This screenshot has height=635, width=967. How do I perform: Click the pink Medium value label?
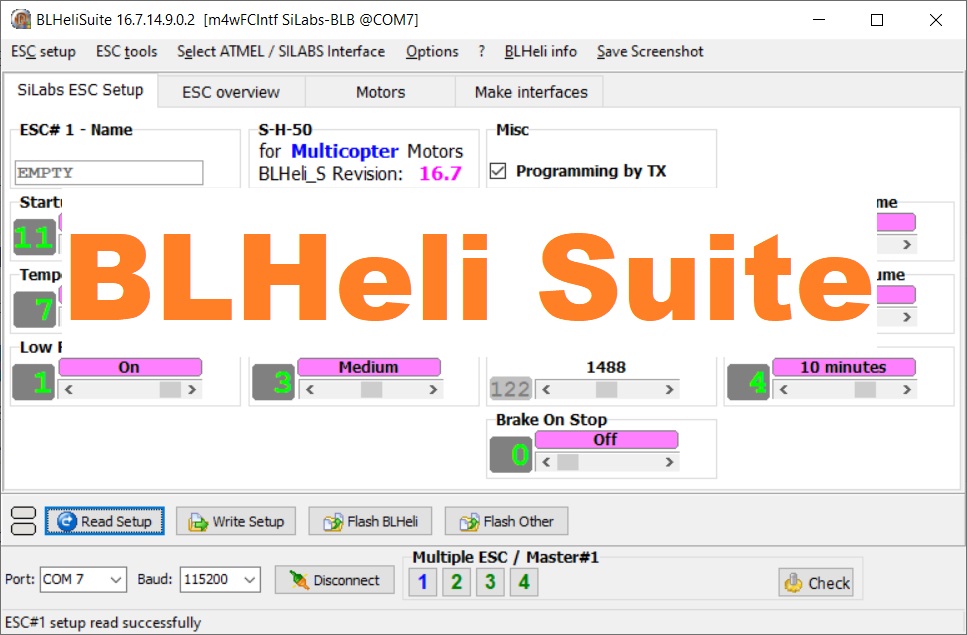(369, 367)
